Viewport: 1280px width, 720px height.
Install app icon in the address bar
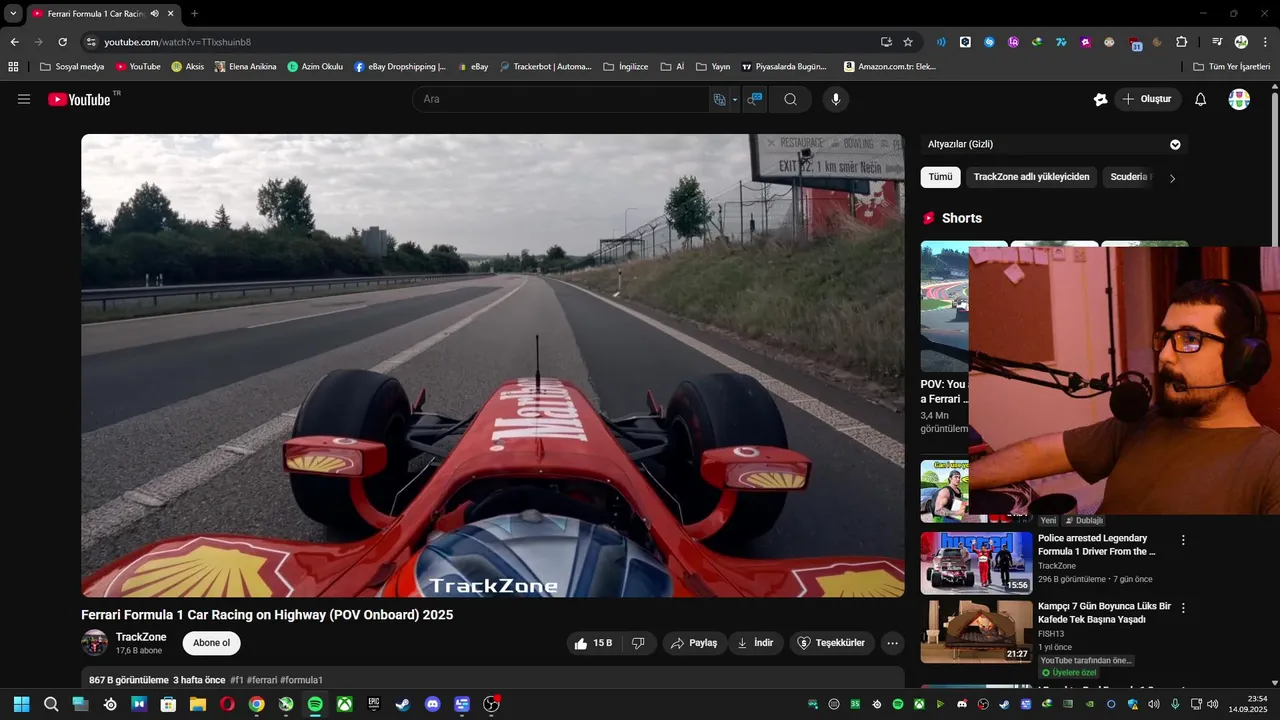[x=886, y=42]
